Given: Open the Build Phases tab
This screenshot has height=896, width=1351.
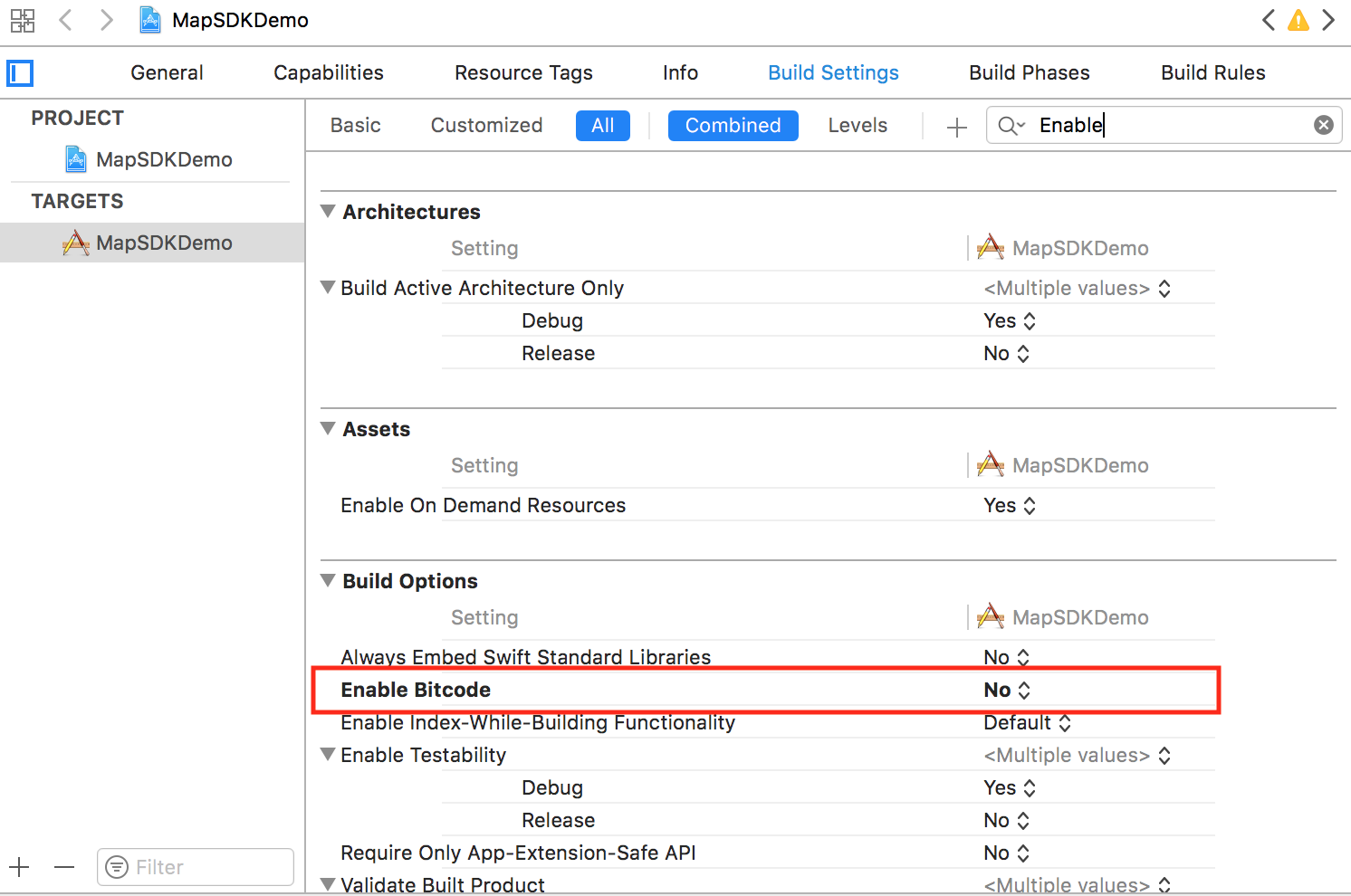Looking at the screenshot, I should pyautogui.click(x=1030, y=72).
